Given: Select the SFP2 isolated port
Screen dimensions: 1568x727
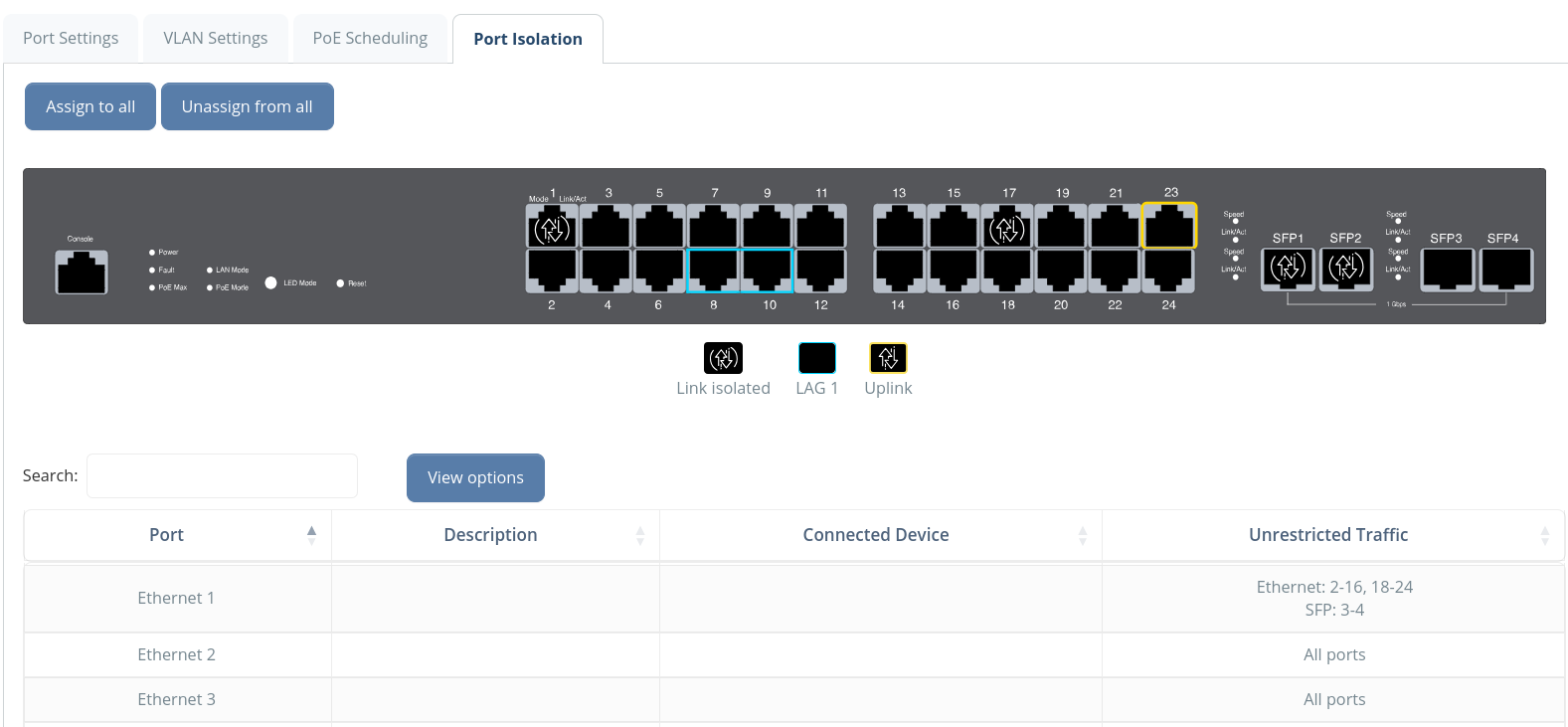Looking at the screenshot, I should (x=1346, y=269).
